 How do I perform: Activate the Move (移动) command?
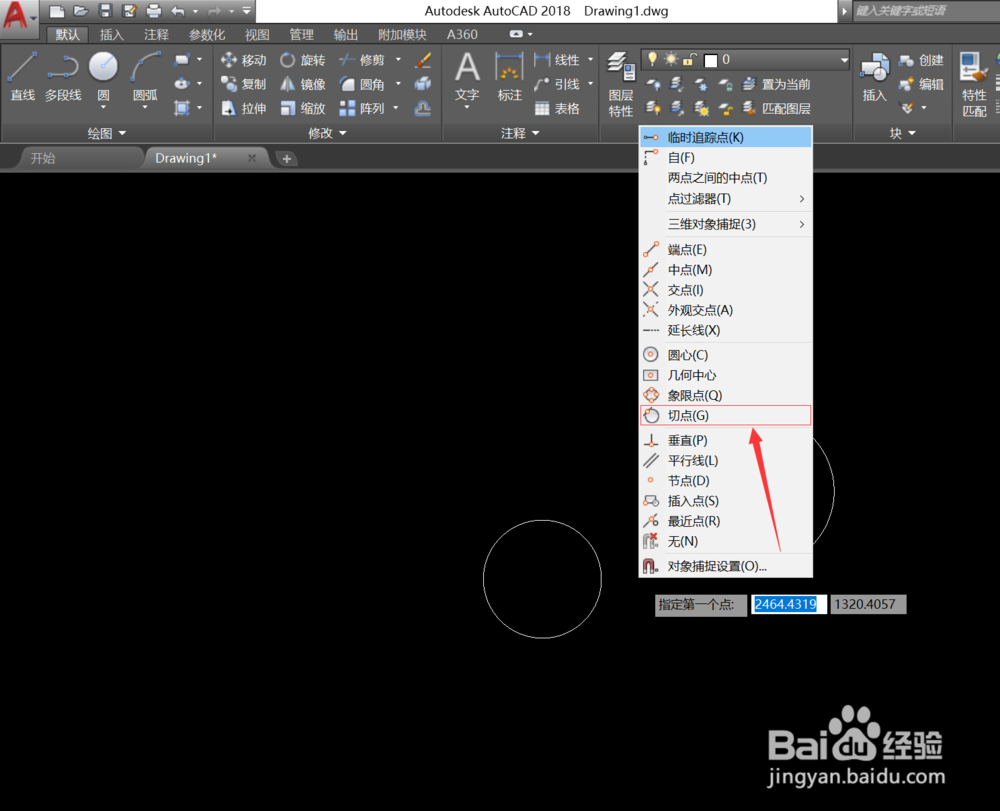(x=244, y=60)
